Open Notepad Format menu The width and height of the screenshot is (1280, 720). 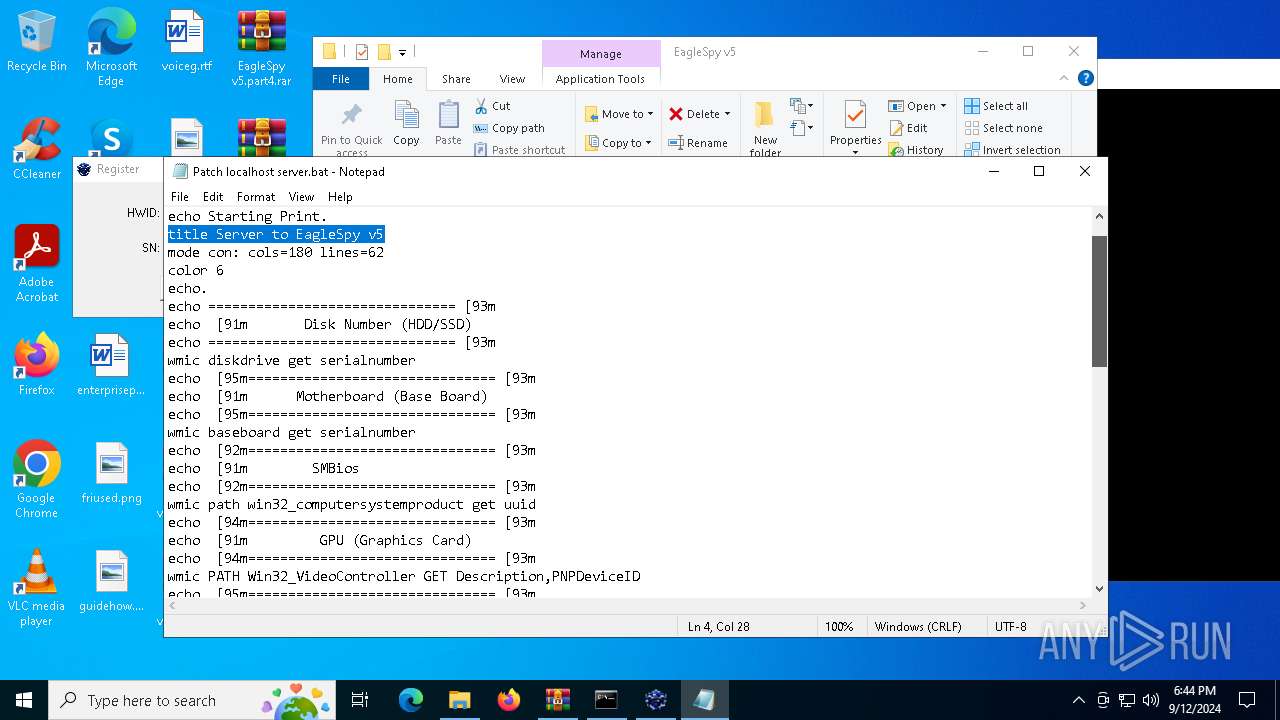coord(256,197)
